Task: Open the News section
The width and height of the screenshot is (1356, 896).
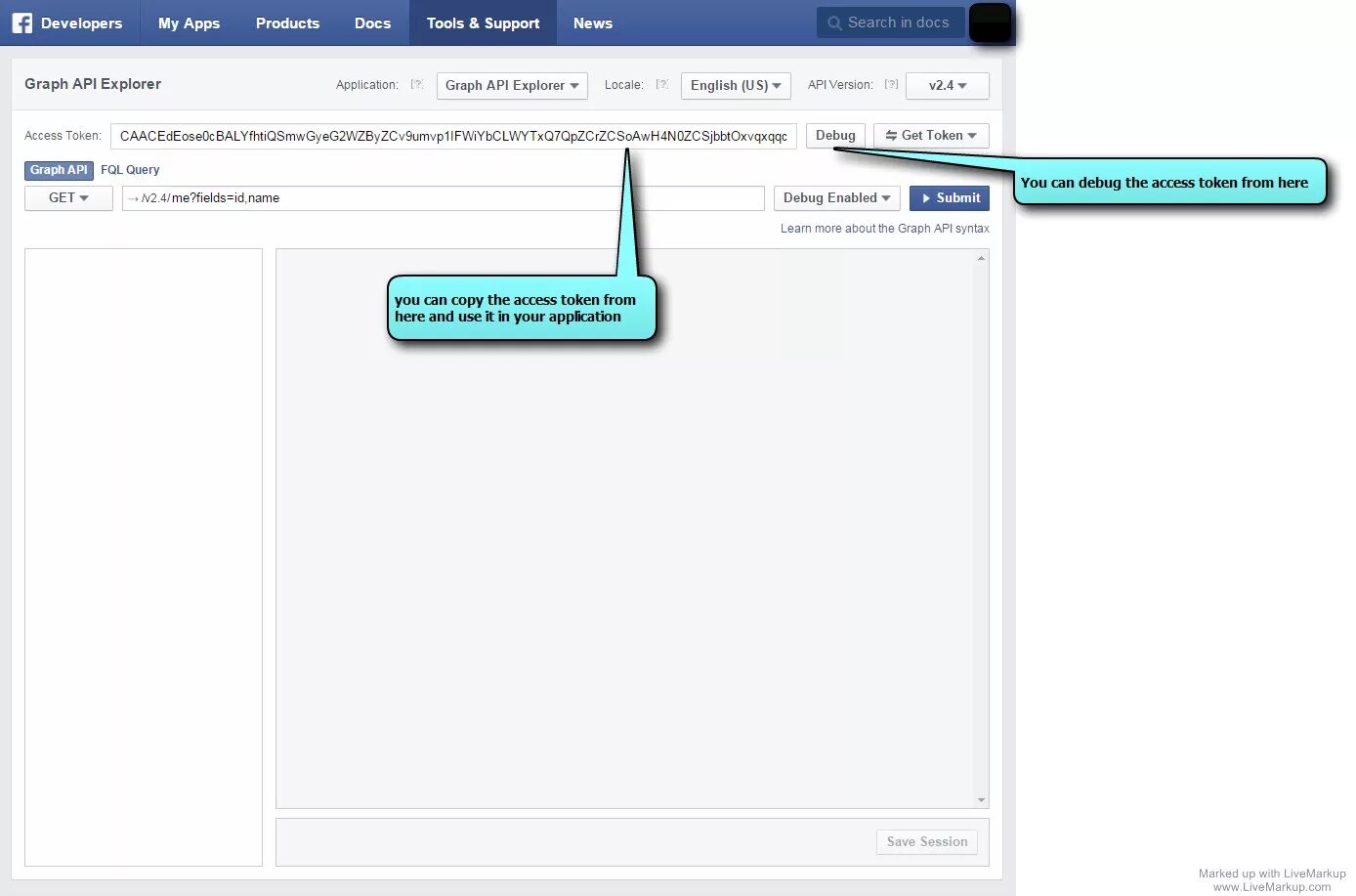Action: (x=592, y=22)
